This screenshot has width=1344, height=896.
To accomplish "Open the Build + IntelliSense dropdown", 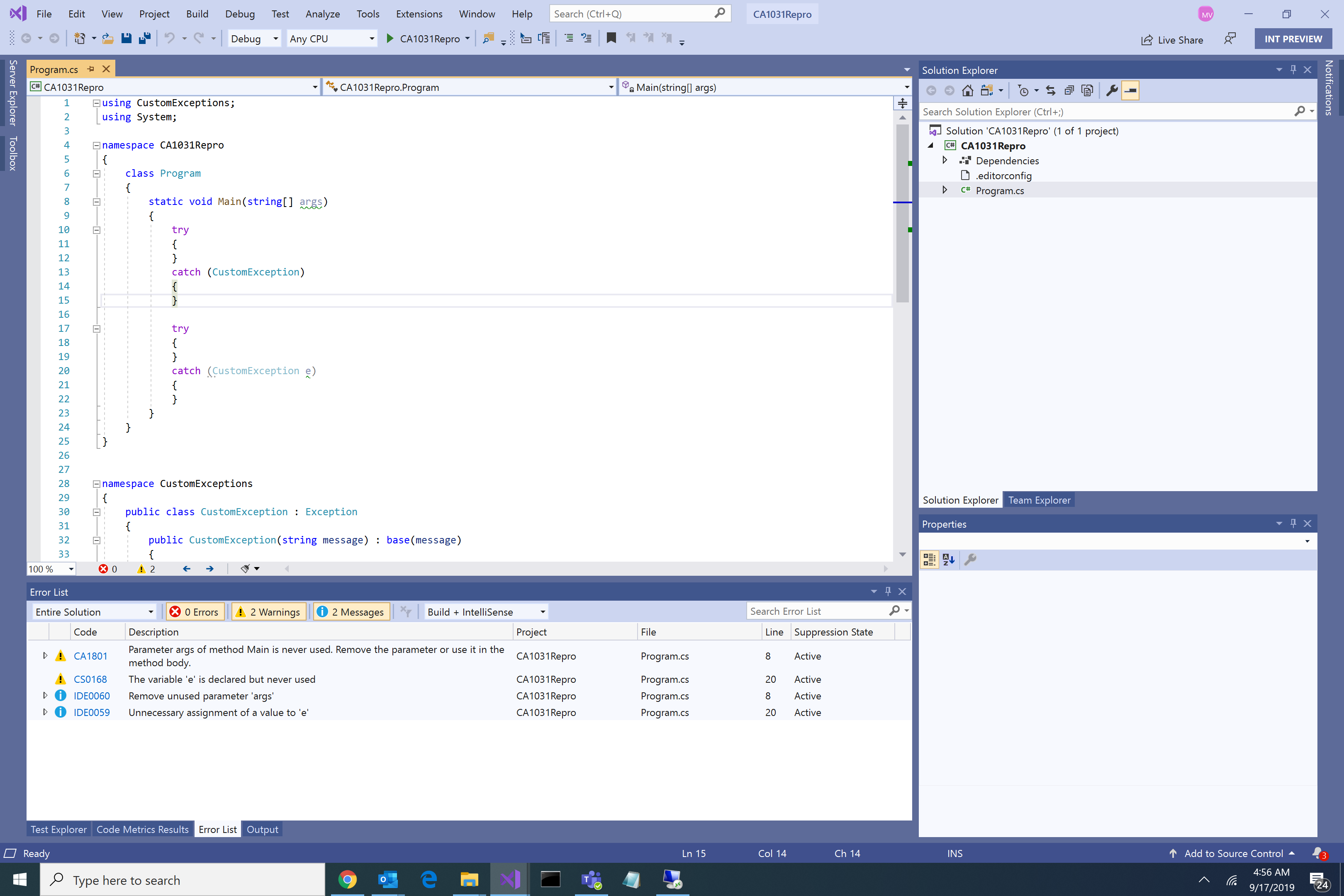I will pos(486,612).
